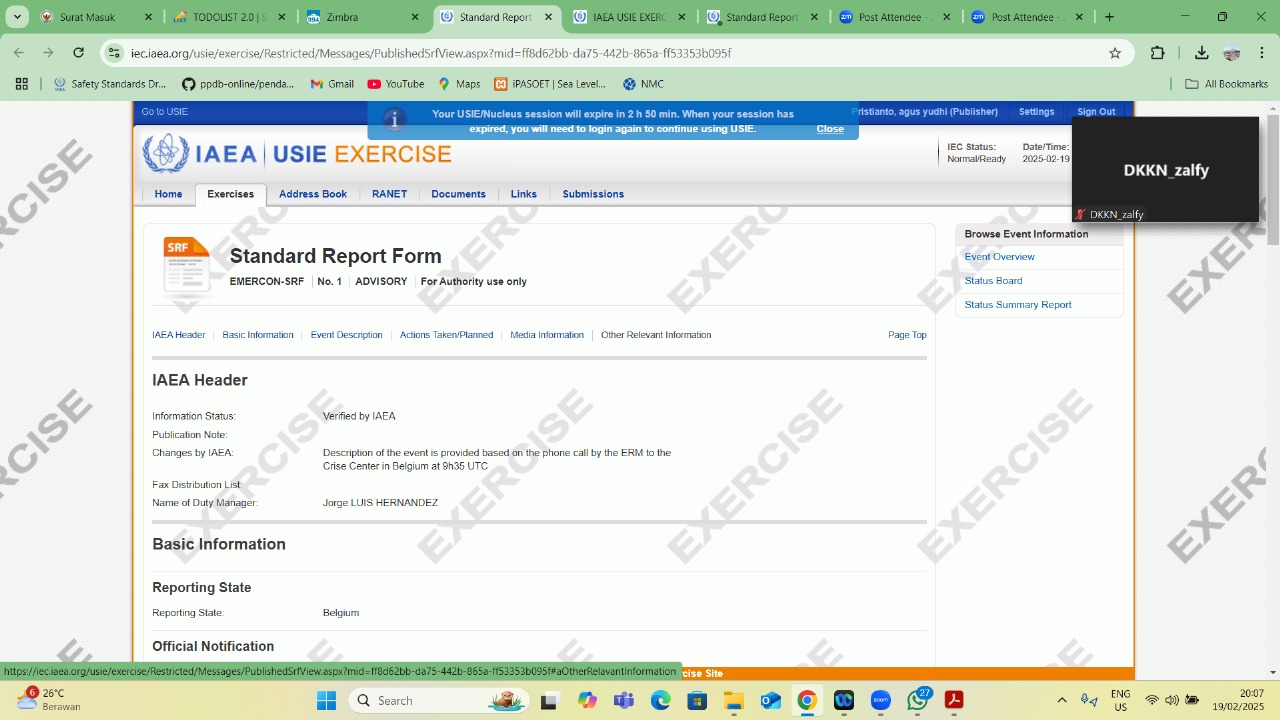Show hidden system tray icons chevron

point(1062,701)
